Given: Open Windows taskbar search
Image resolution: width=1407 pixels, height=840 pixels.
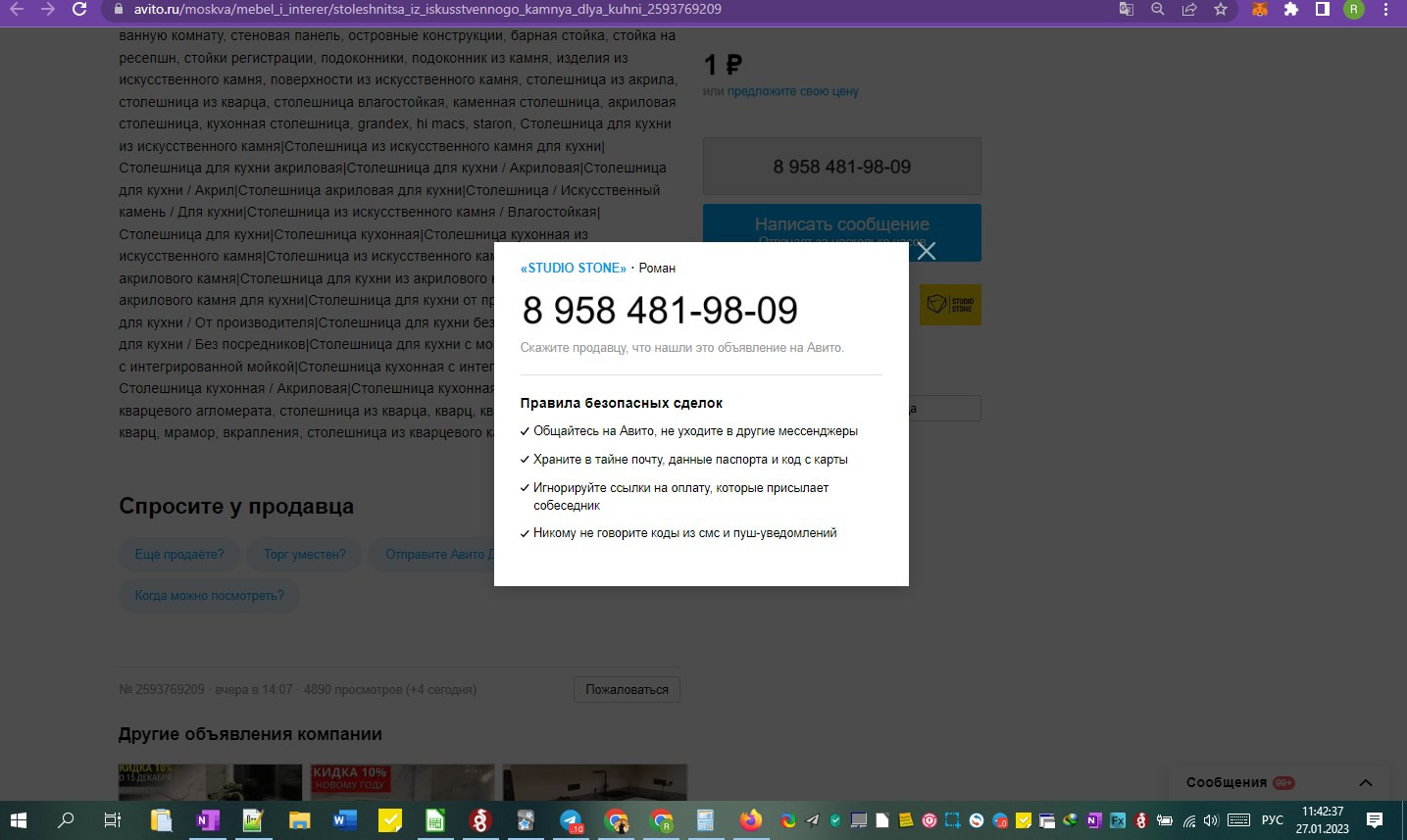Looking at the screenshot, I should [x=66, y=820].
